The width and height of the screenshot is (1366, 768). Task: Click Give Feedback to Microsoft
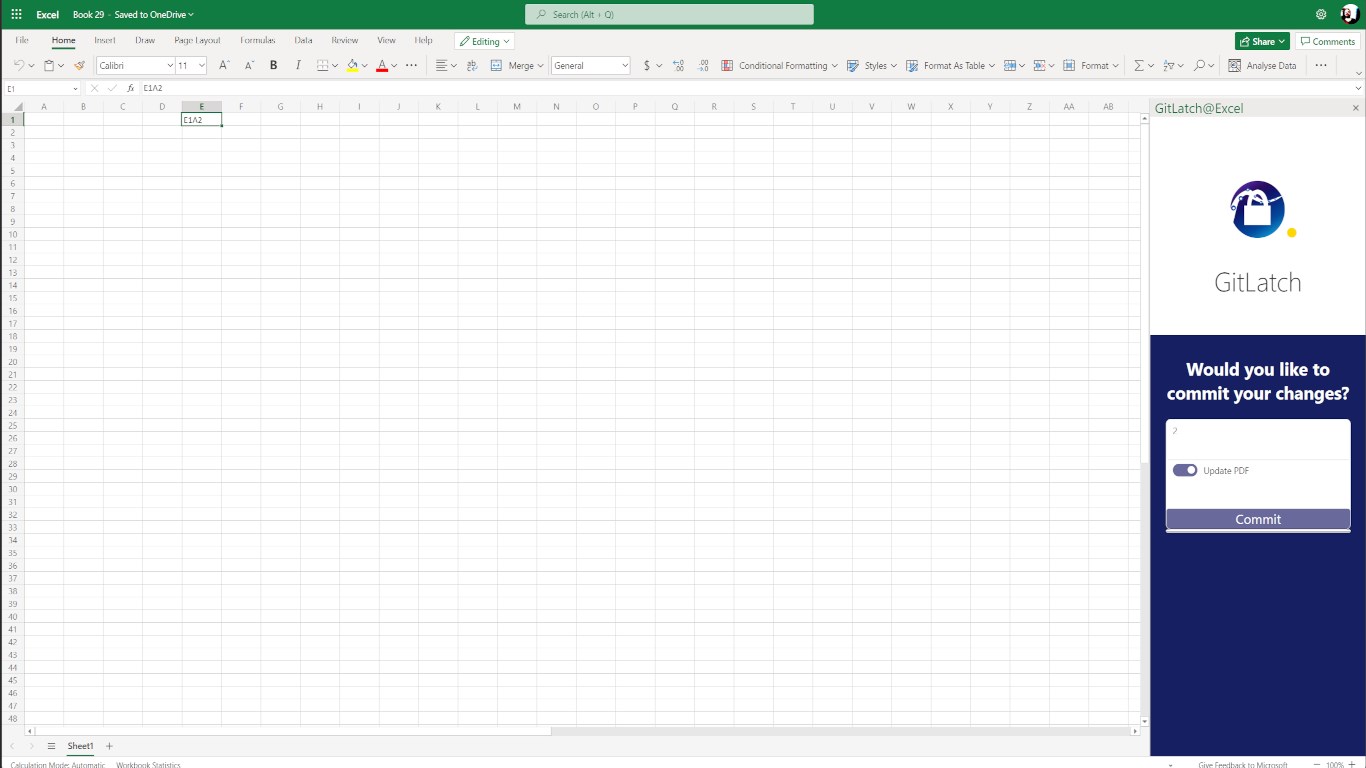pos(1243,764)
